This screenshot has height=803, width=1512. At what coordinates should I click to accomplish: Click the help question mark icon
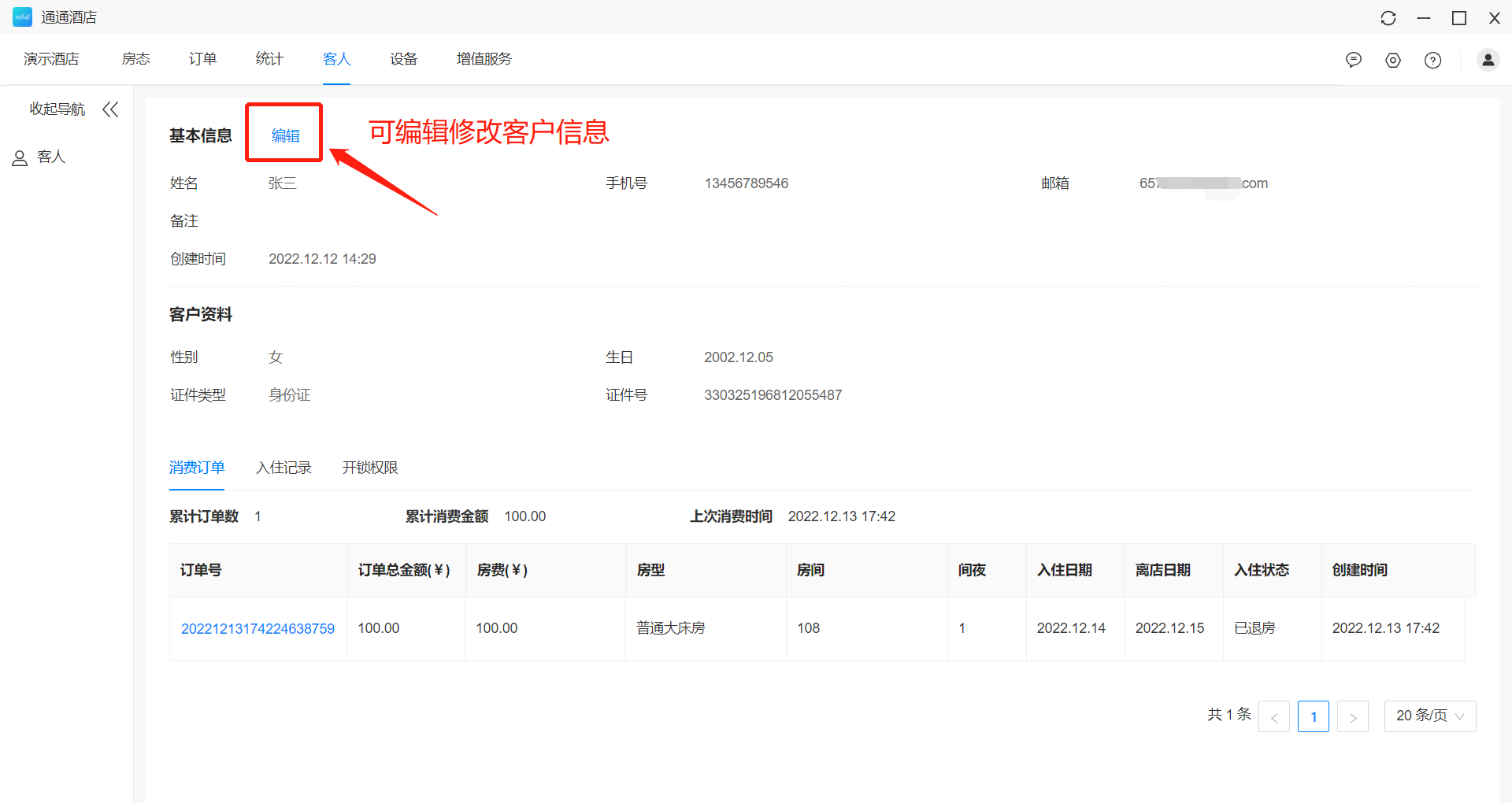click(1432, 60)
